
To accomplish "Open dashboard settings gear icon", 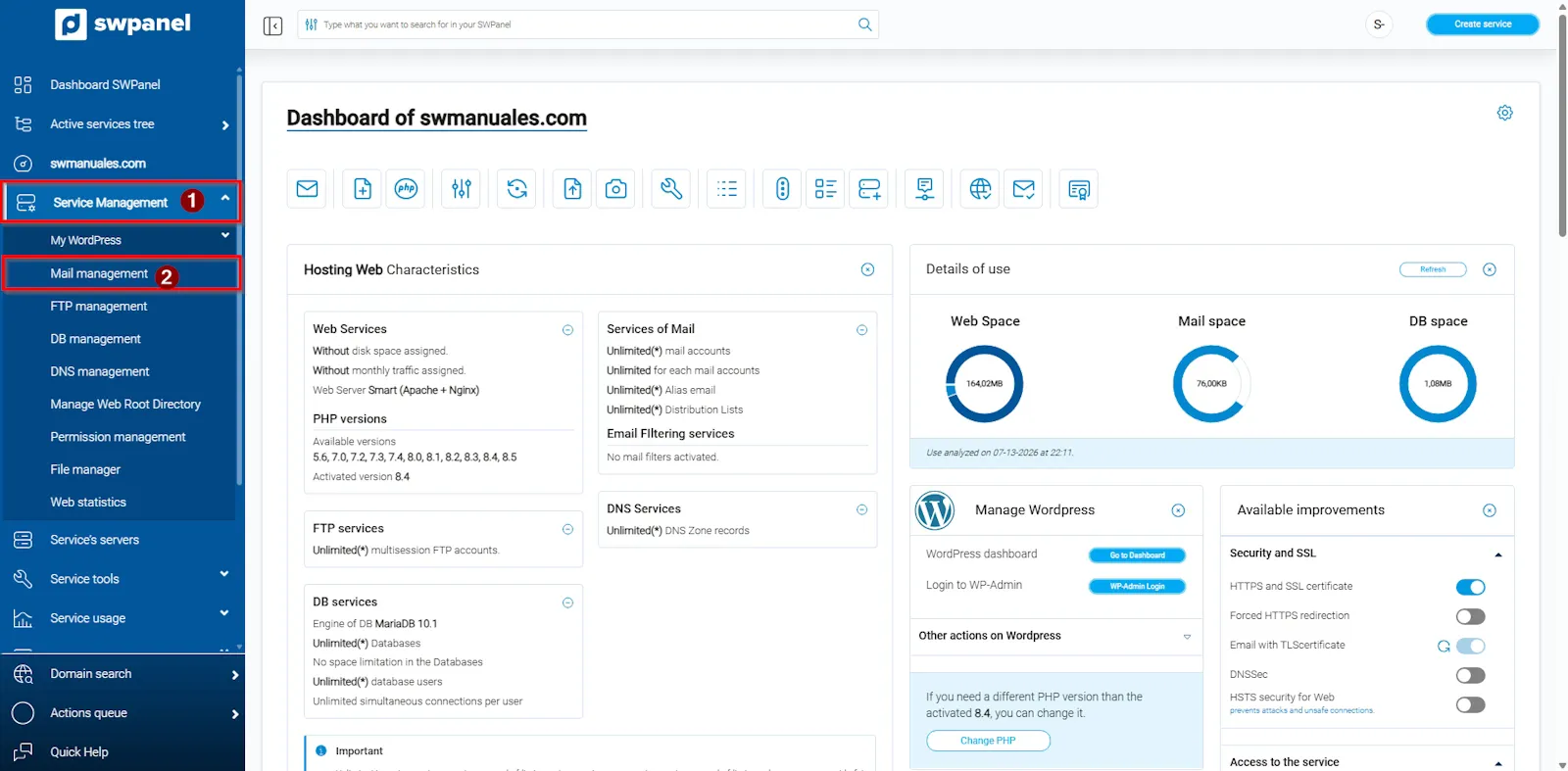I will tap(1504, 113).
